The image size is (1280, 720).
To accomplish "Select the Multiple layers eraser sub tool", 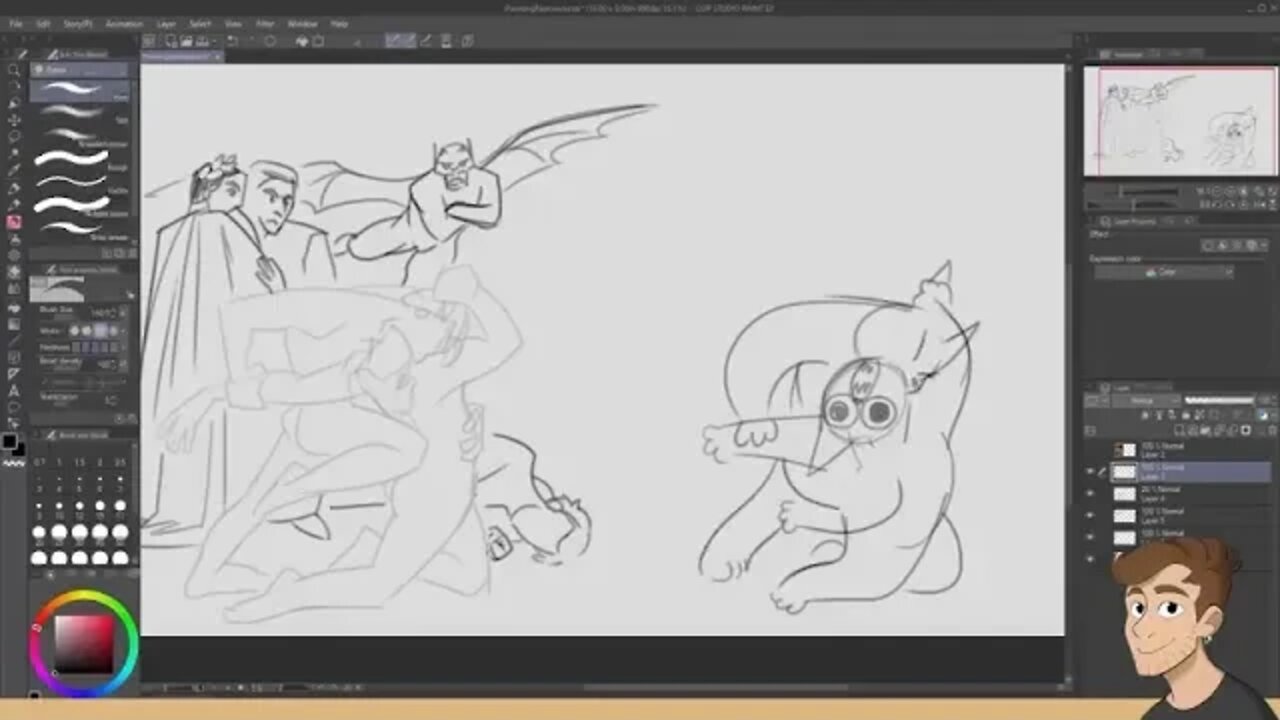I will coord(80,205).
